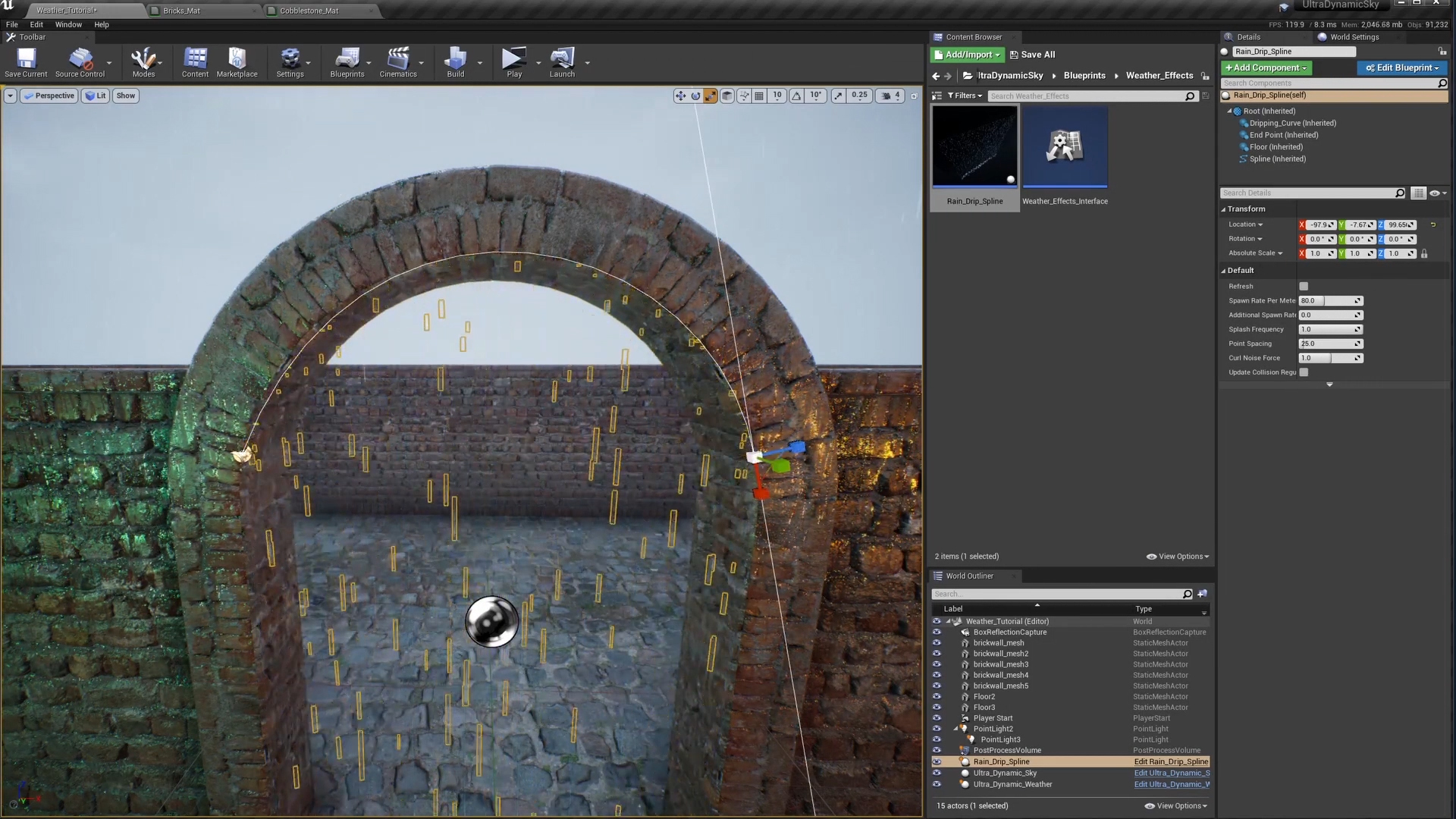This screenshot has width=1456, height=819.
Task: Toggle scale snapping icon
Action: (838, 96)
